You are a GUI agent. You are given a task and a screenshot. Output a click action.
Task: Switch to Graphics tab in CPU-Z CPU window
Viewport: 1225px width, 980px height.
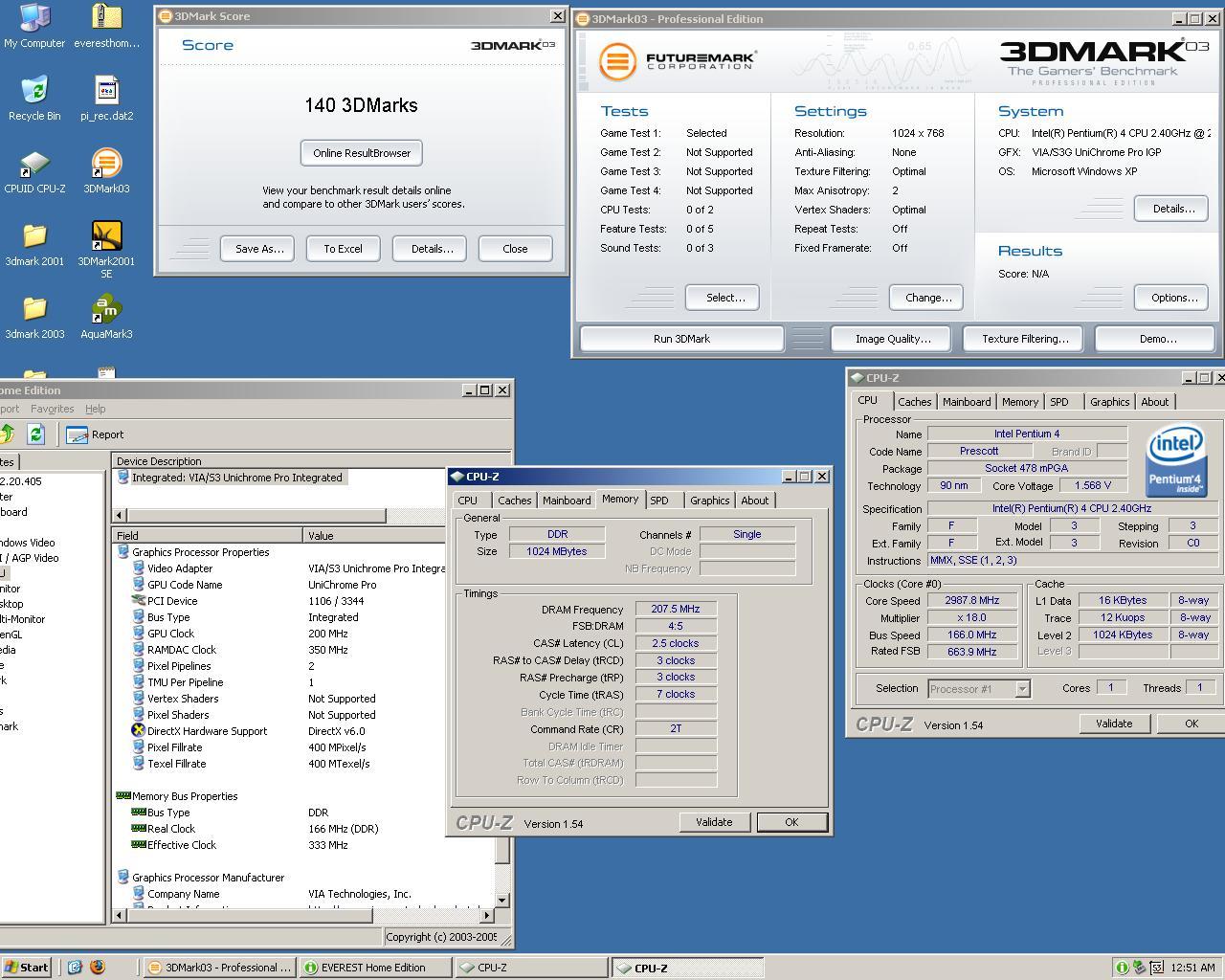1109,402
